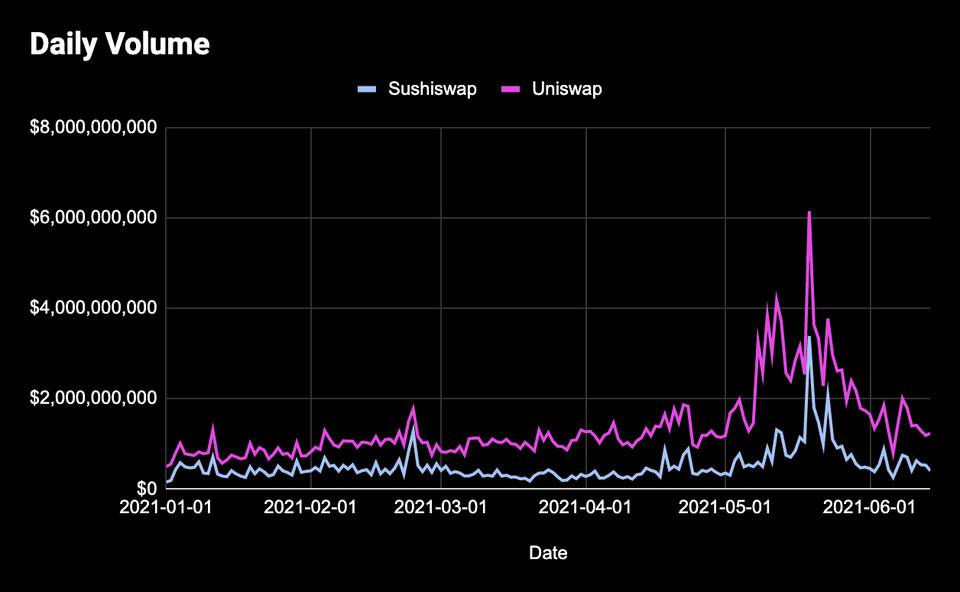
Task: Click the $8,000,000,000 y-axis label
Action: tap(93, 127)
